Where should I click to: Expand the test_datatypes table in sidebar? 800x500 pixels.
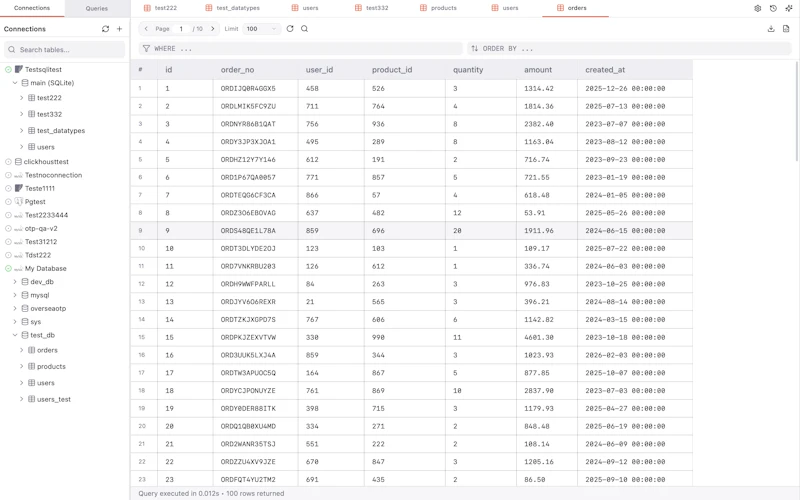click(21, 131)
